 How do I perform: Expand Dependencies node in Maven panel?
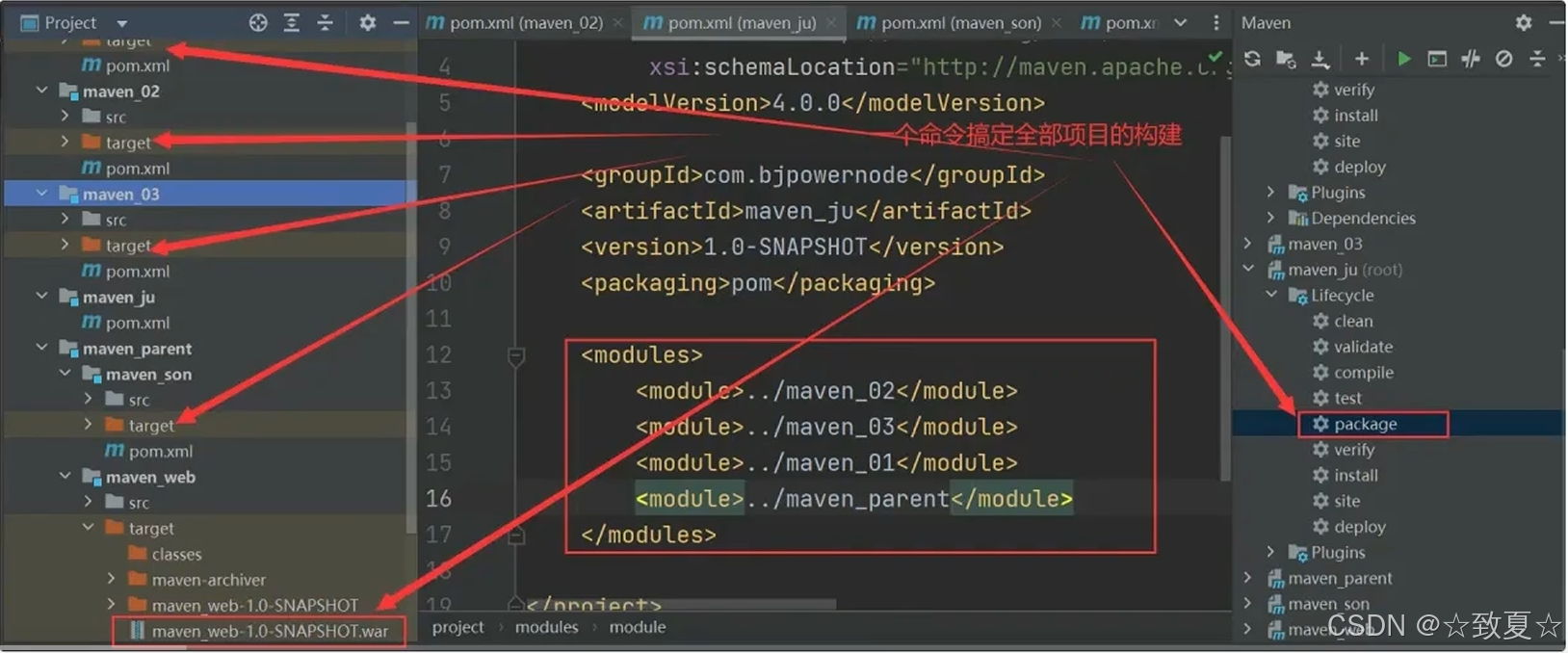pos(1272,218)
